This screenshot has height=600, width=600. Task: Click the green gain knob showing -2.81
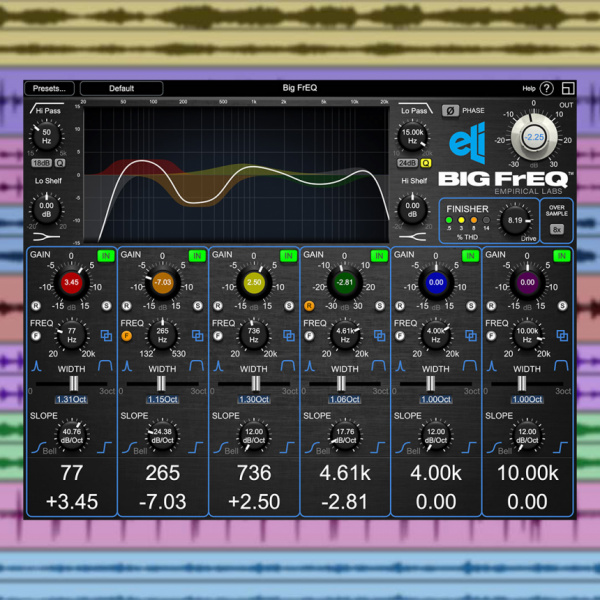tap(345, 283)
